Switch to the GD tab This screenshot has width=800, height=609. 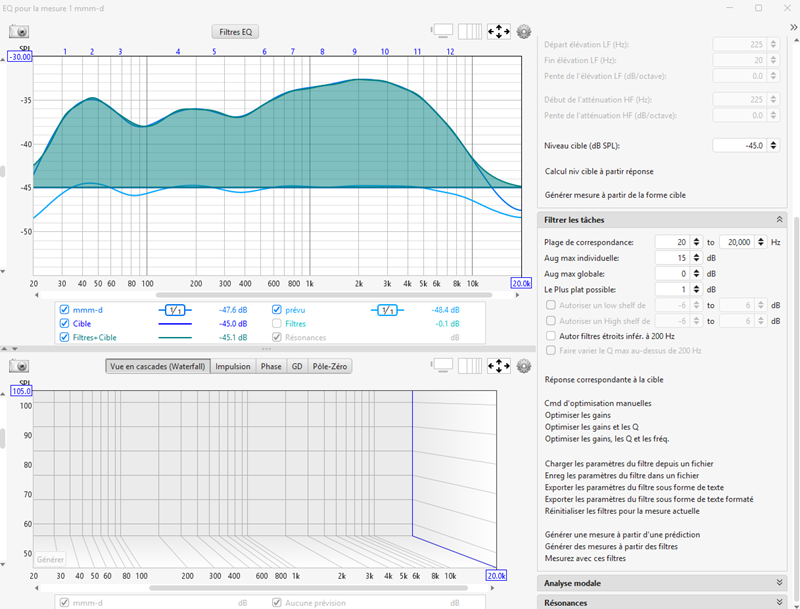click(297, 366)
